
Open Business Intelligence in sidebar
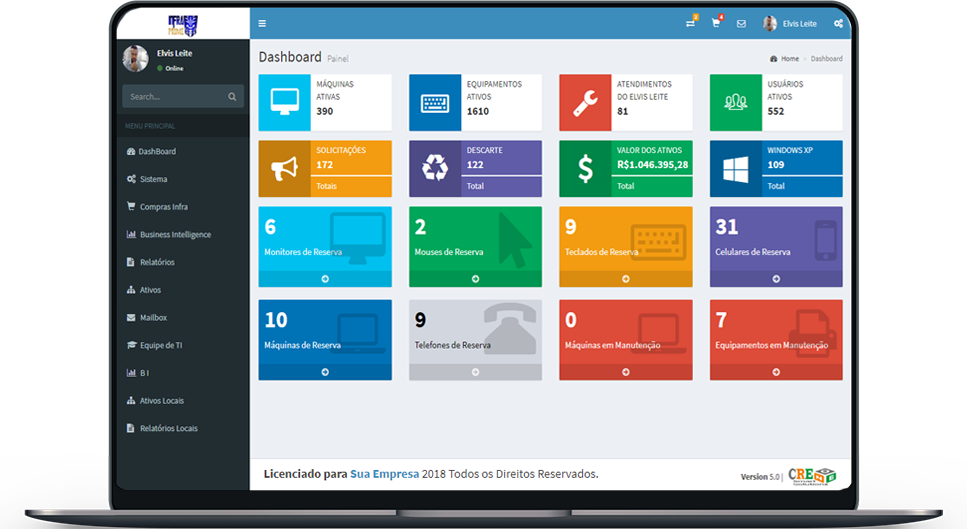pos(175,235)
